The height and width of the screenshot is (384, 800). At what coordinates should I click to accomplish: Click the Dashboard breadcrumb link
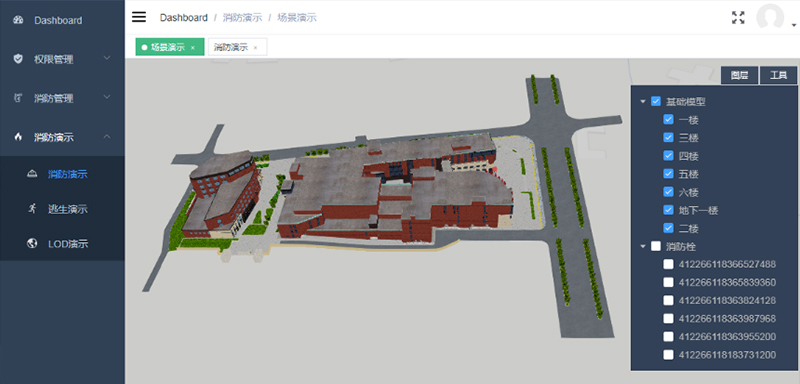tap(184, 17)
